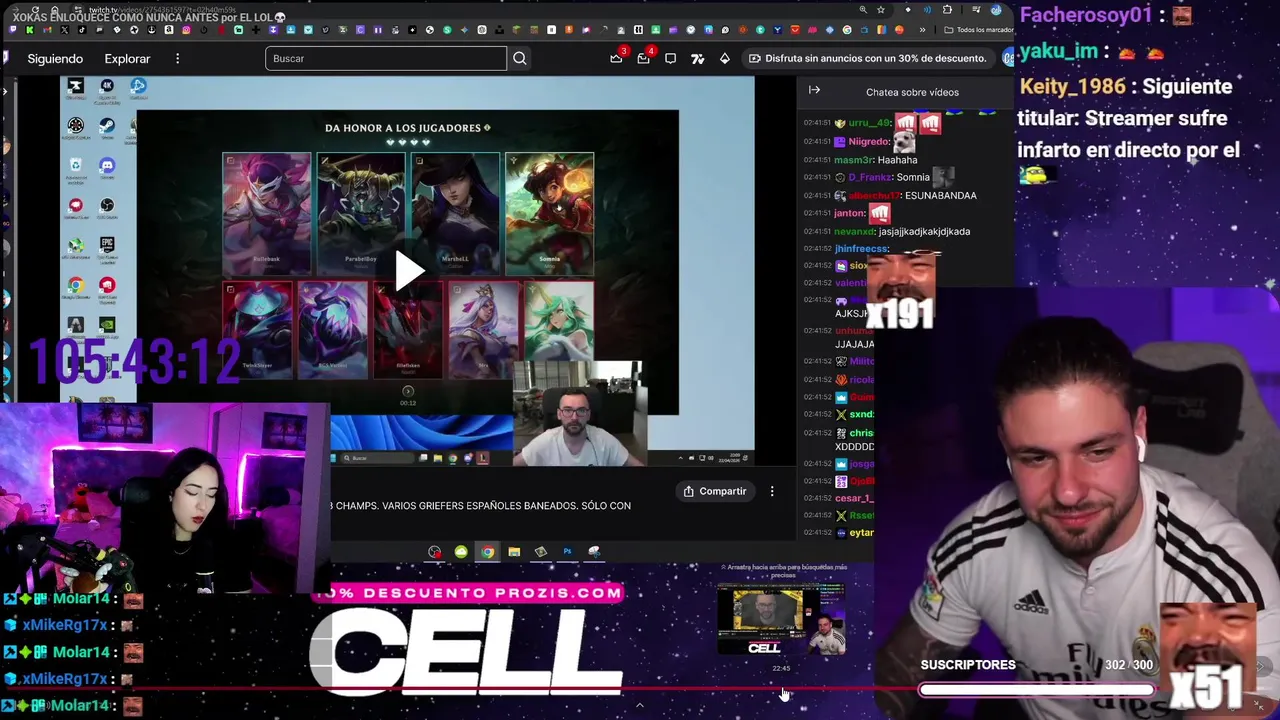Open chat user Niigredo profile
The height and width of the screenshot is (720, 1280).
coord(869,142)
